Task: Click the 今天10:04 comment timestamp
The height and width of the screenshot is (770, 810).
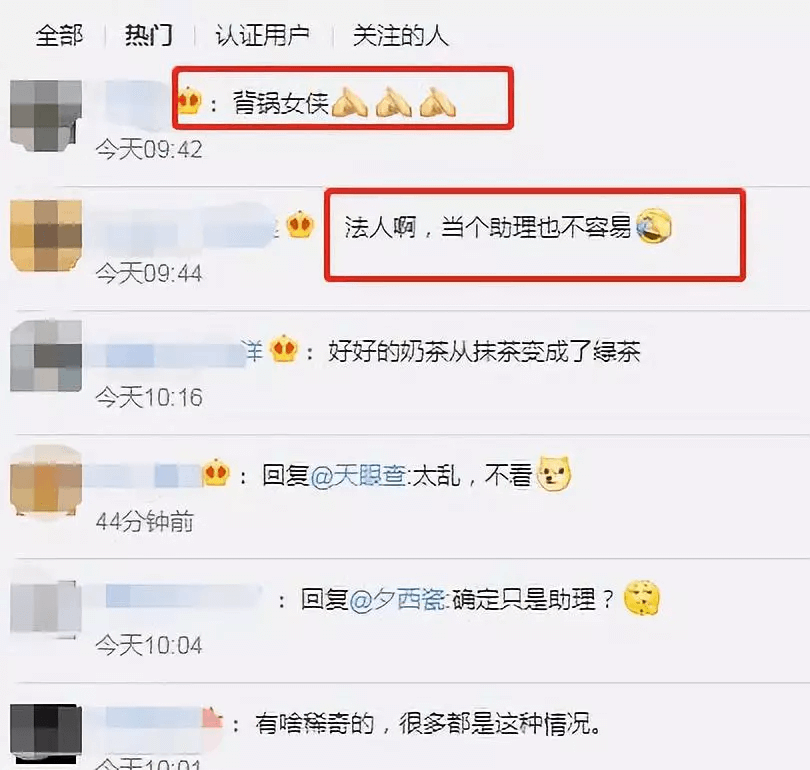Action: click(149, 646)
